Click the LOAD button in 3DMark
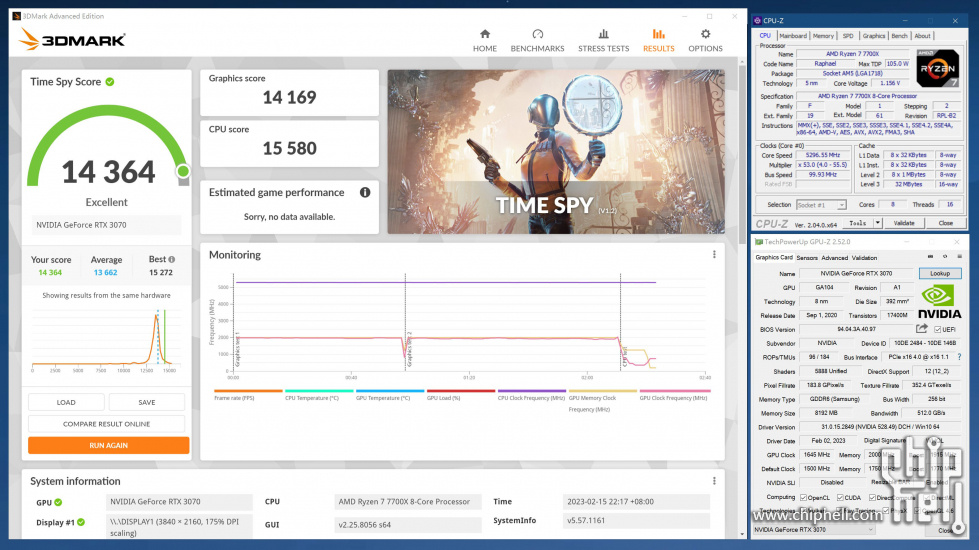The image size is (979, 550). [x=66, y=403]
